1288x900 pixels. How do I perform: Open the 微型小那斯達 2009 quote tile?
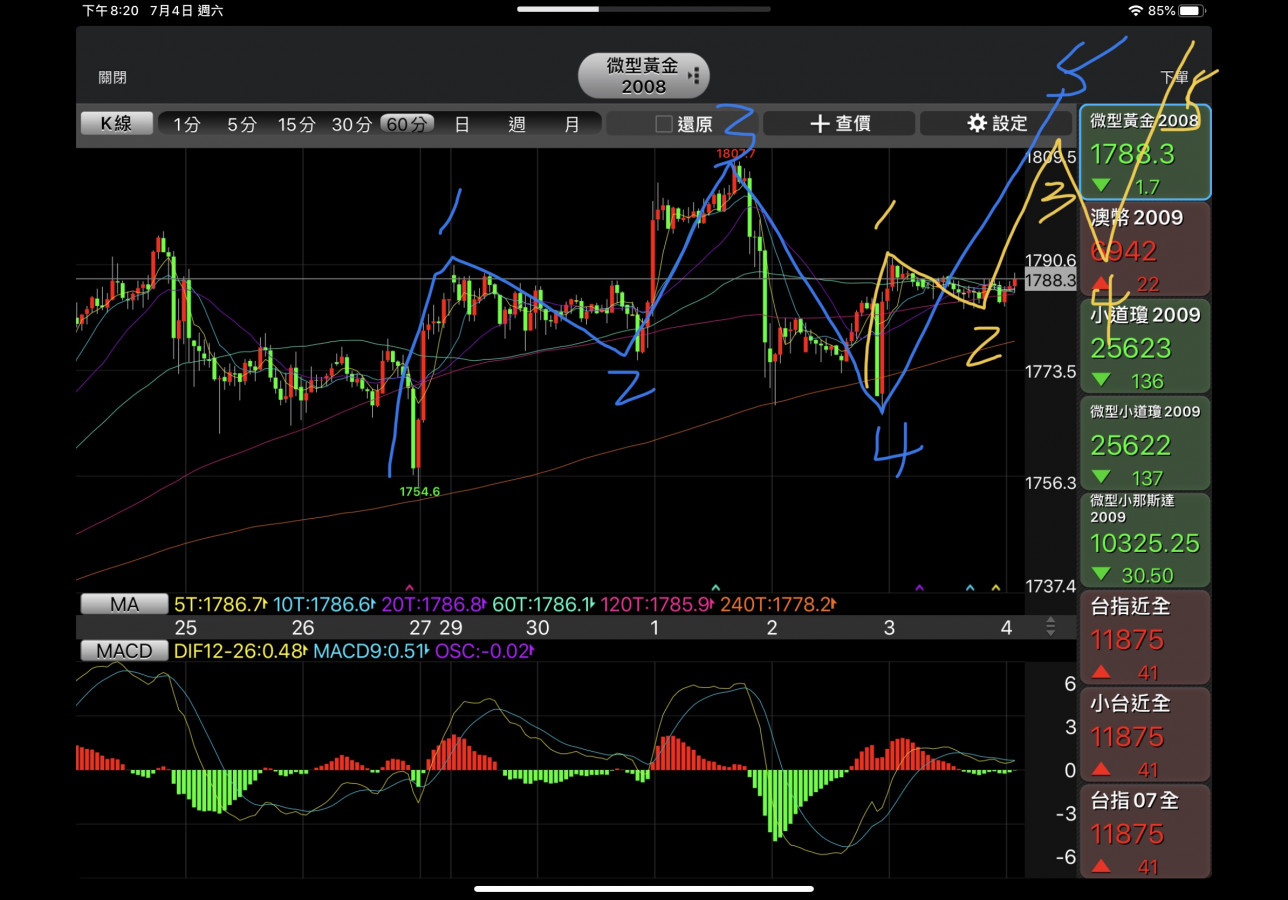click(1144, 539)
